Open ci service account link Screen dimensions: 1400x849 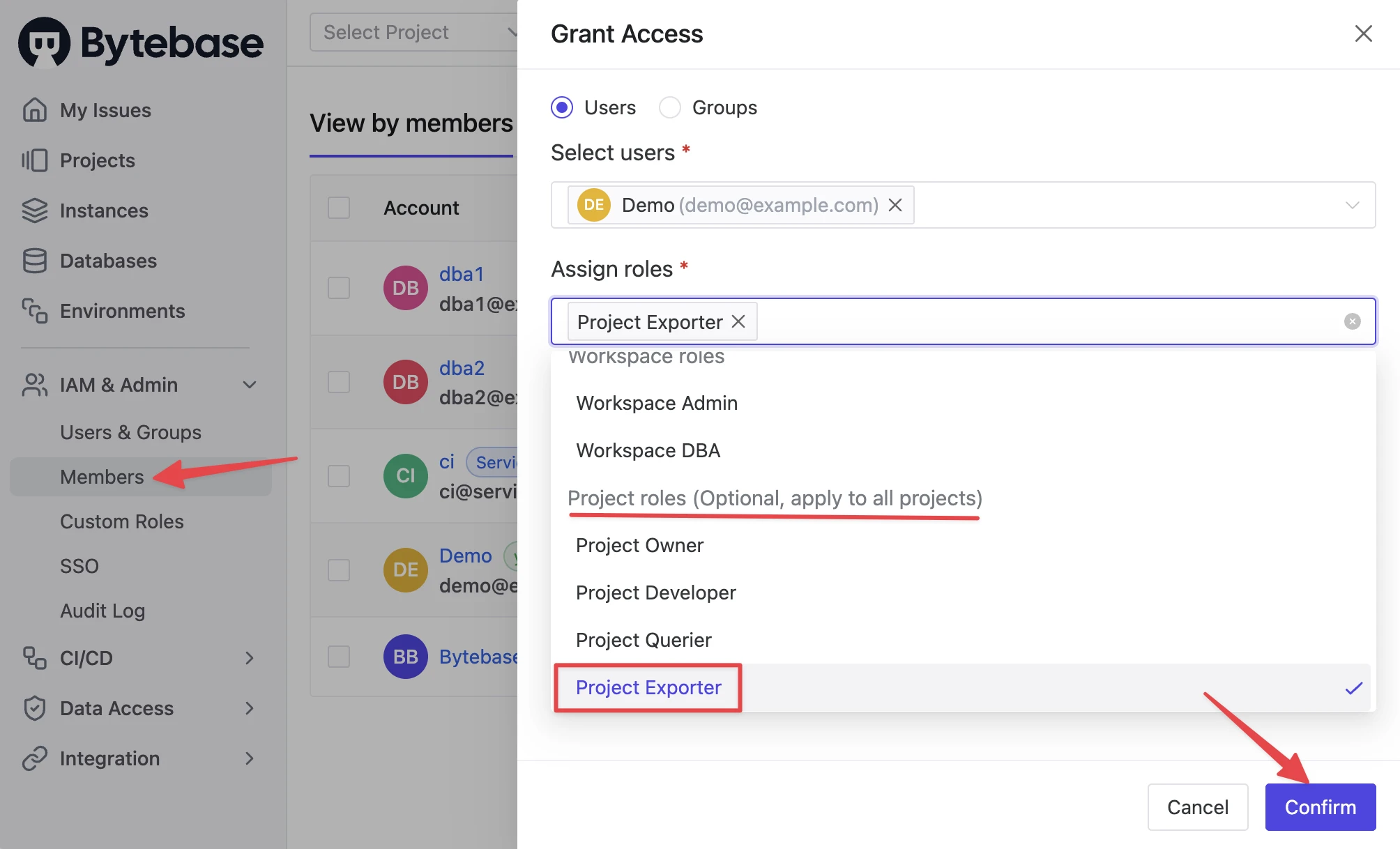[447, 461]
